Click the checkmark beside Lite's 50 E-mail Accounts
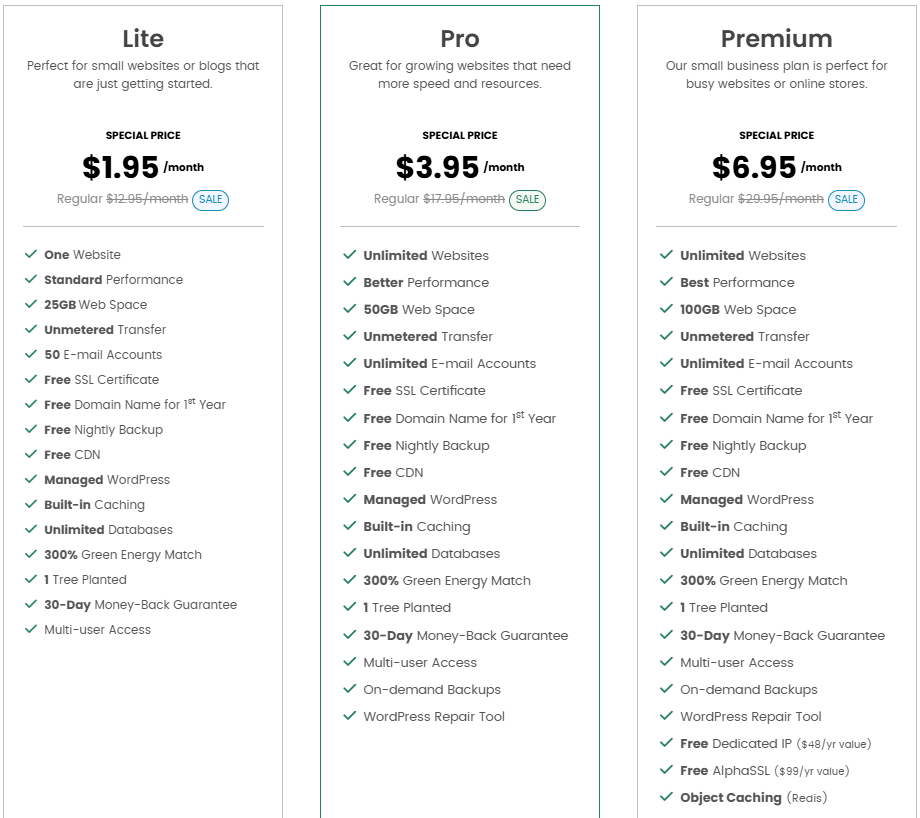 31,354
